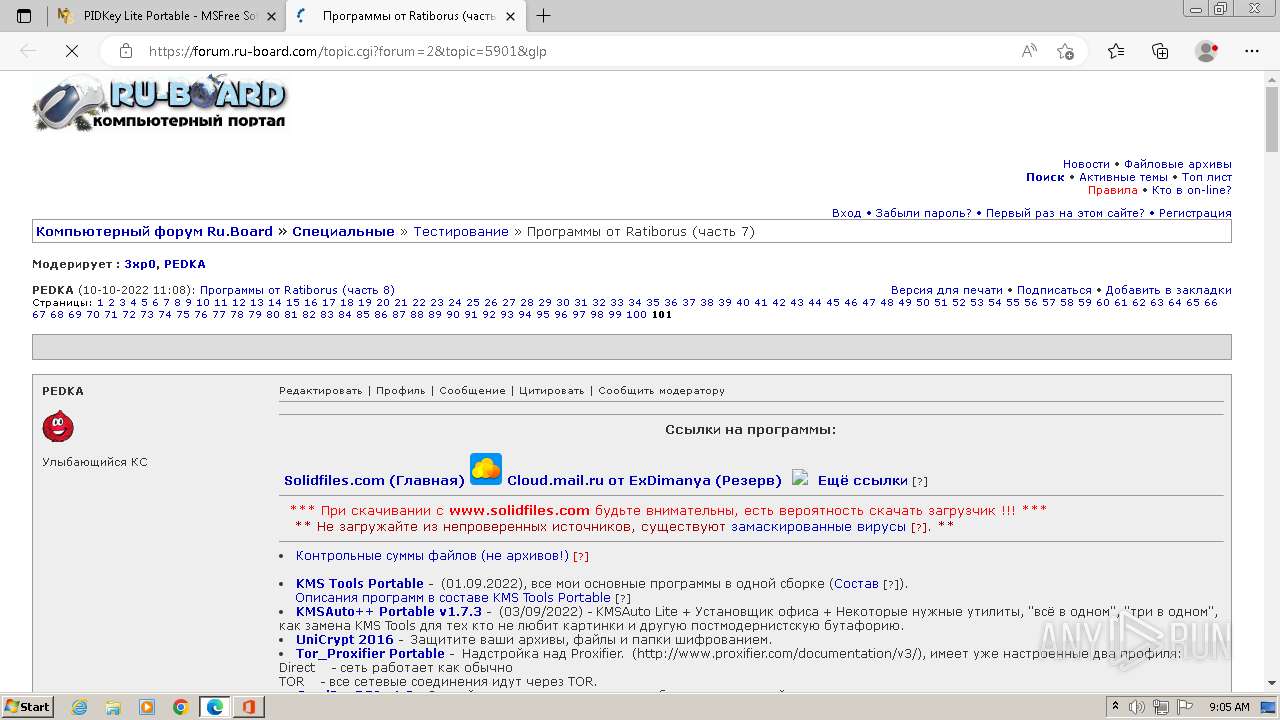Click Сообщить модератору link
The width and height of the screenshot is (1280, 720).
click(661, 390)
